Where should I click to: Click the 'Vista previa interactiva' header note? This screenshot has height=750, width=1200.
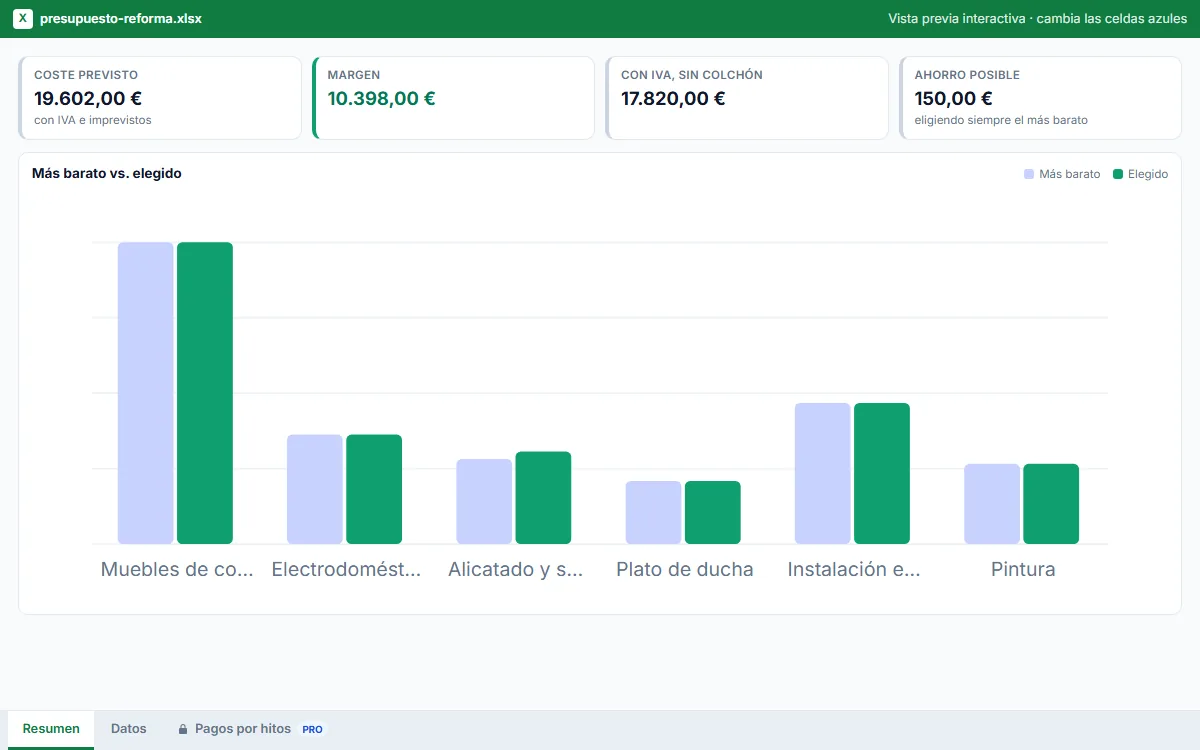[x=1038, y=19]
